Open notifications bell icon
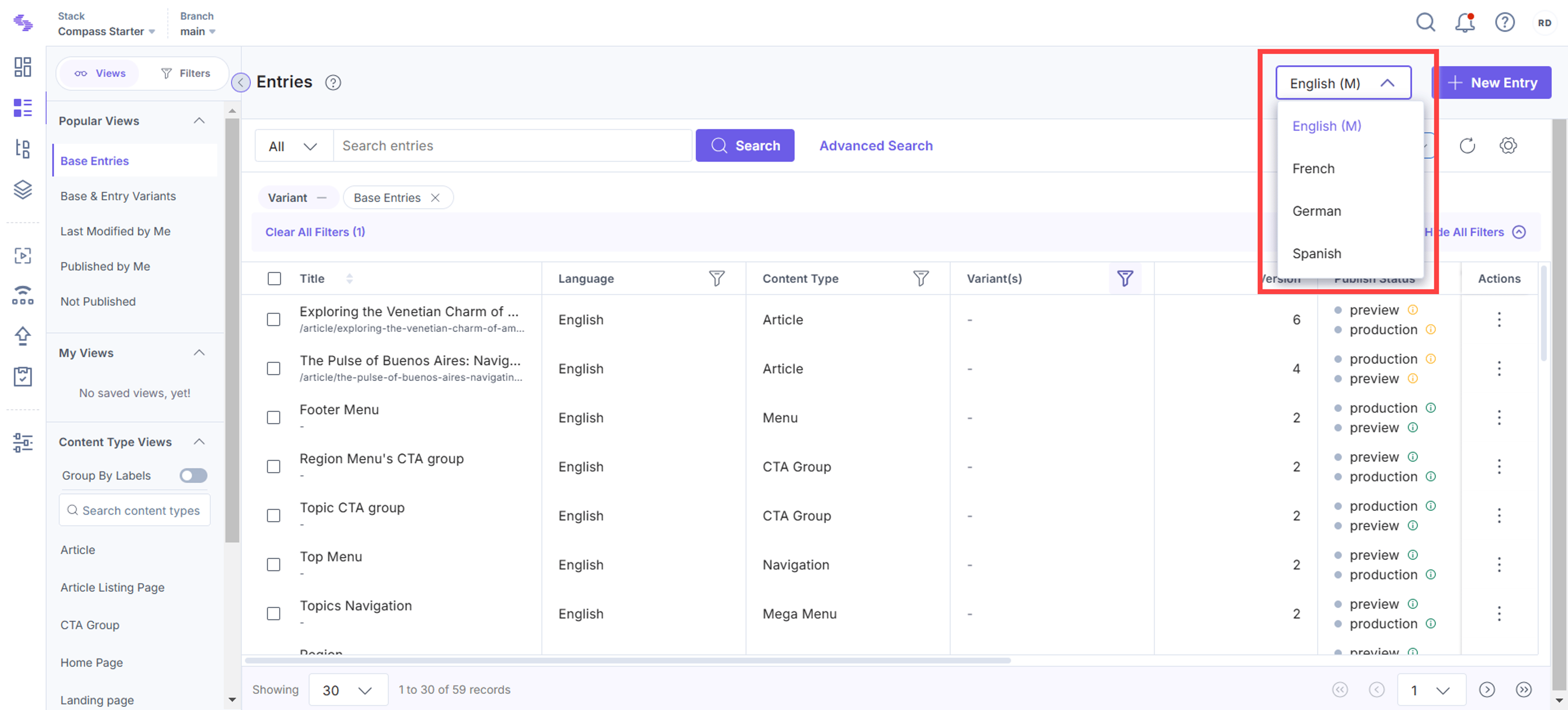 (x=1465, y=22)
